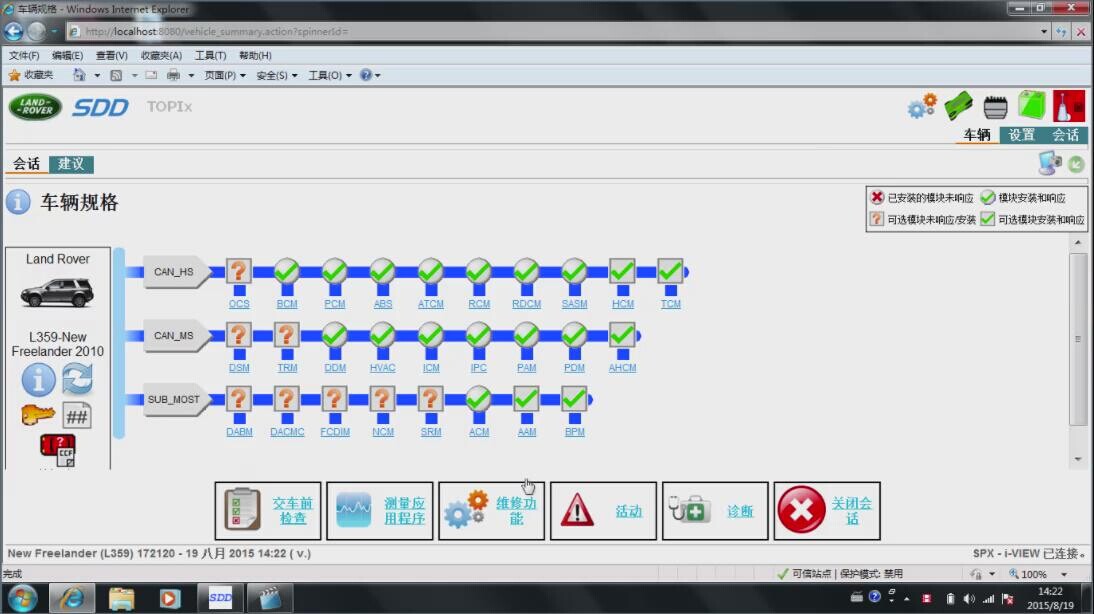Expand the address bar history dropdown
The height and width of the screenshot is (614, 1094).
tap(1044, 31)
